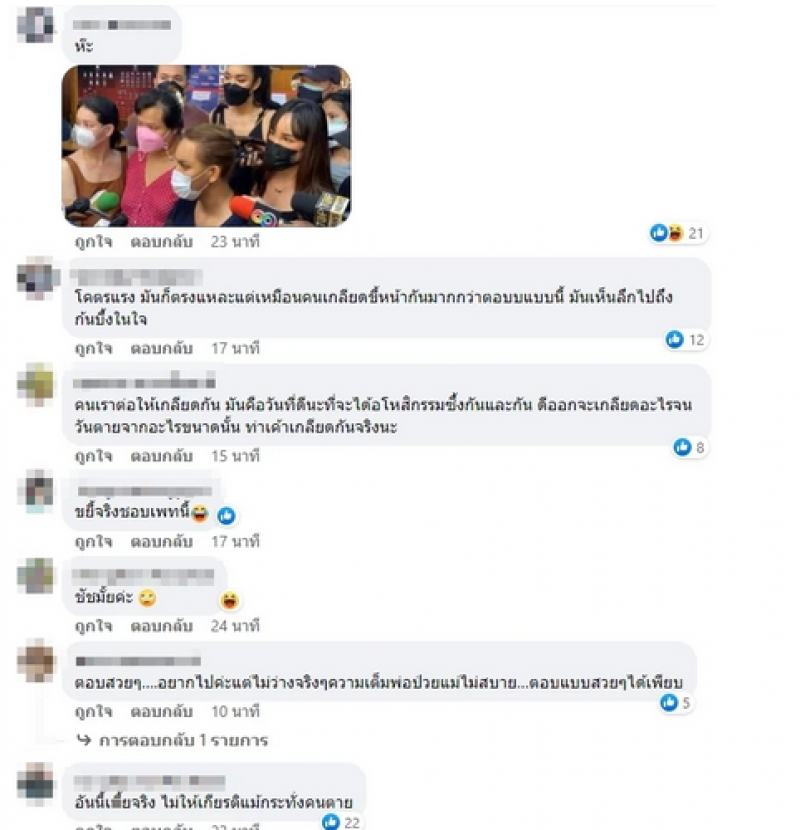Click the blurred name above the 10 นาที comment
The height and width of the screenshot is (830, 800).
[x=138, y=661]
